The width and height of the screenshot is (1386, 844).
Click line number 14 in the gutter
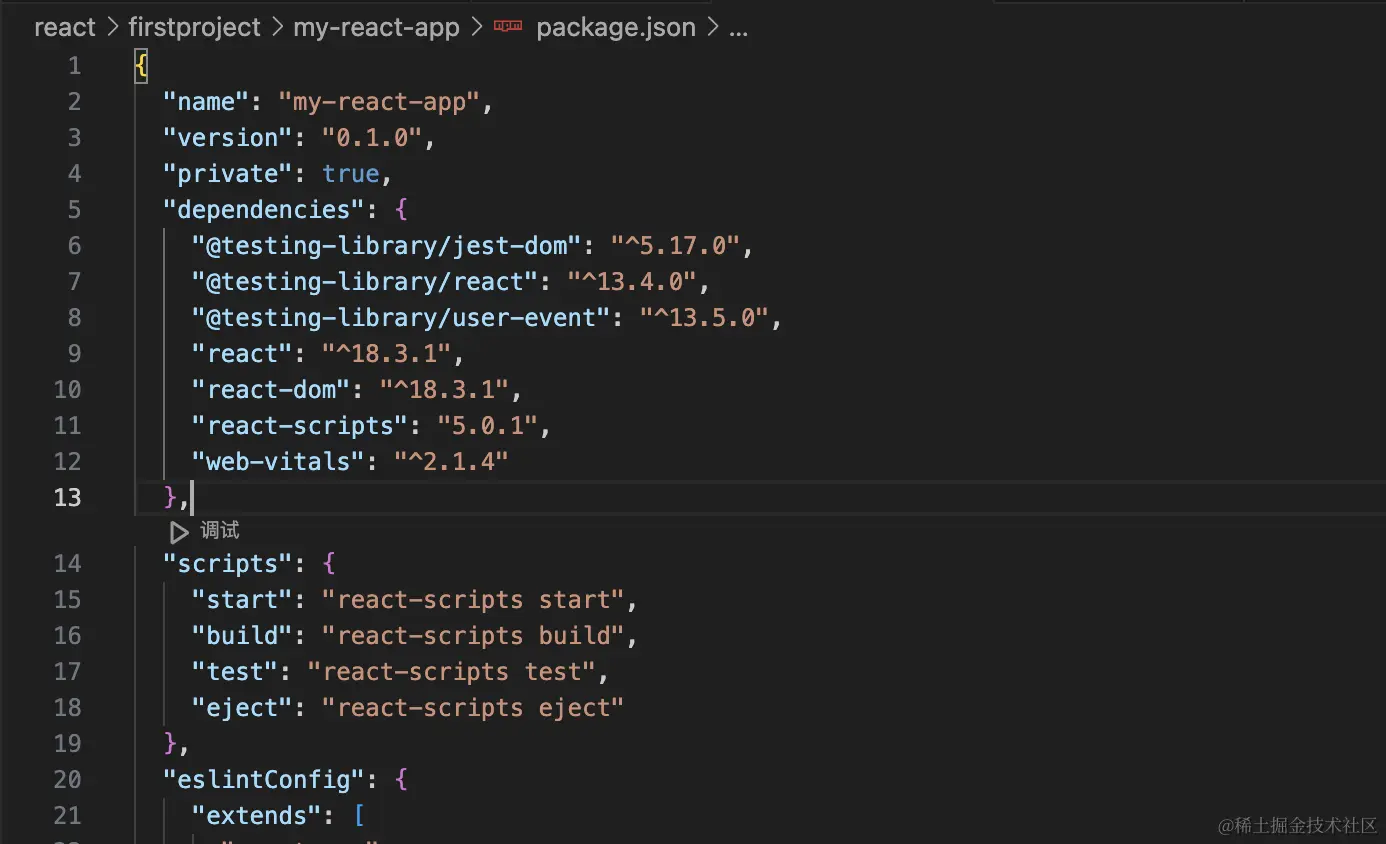[67, 564]
